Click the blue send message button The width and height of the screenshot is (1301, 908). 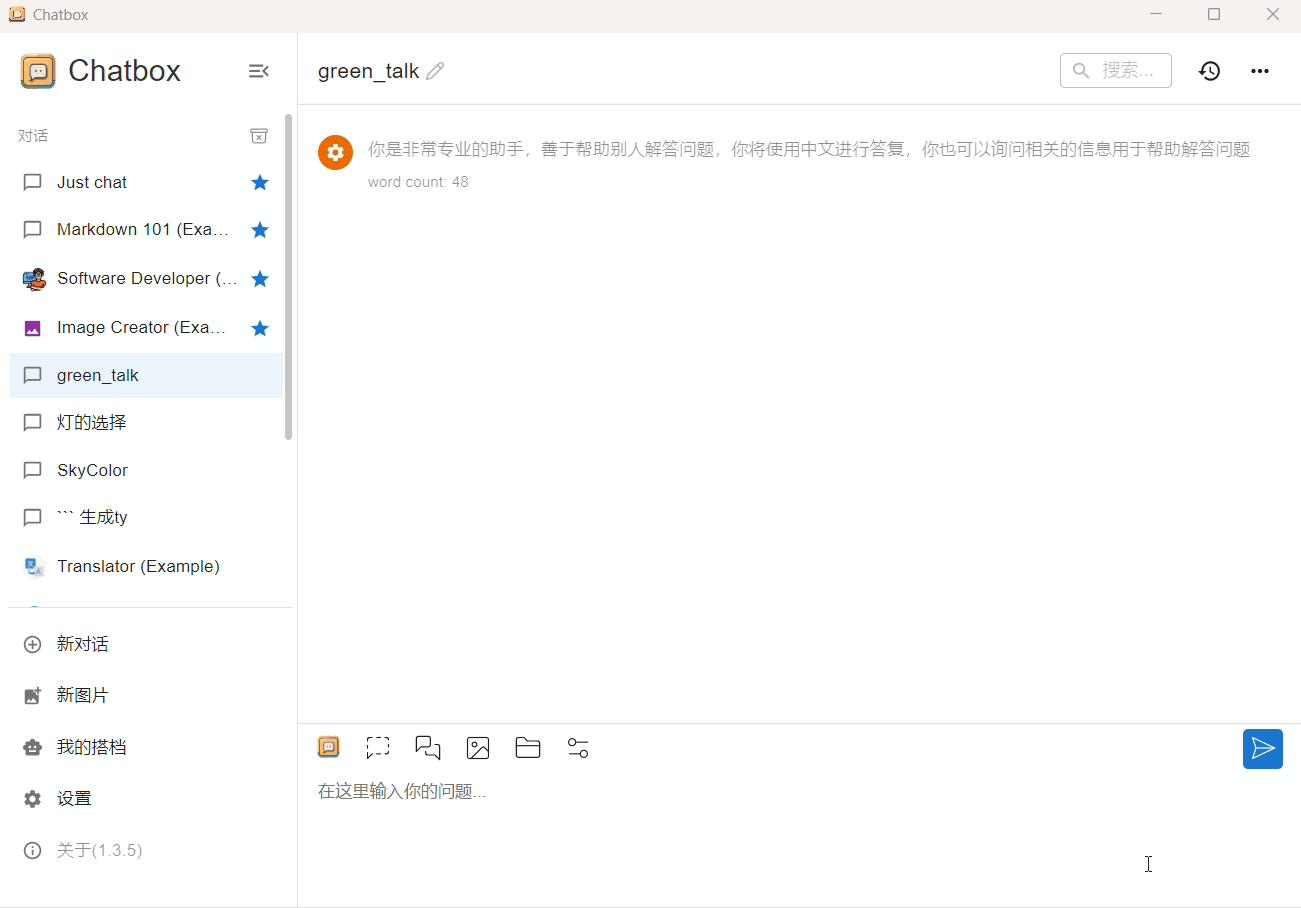1262,748
